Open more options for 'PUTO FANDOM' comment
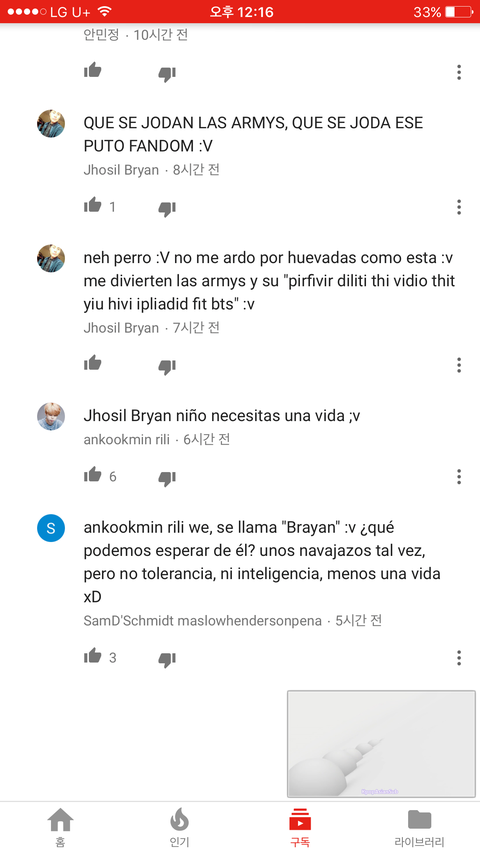 click(459, 207)
